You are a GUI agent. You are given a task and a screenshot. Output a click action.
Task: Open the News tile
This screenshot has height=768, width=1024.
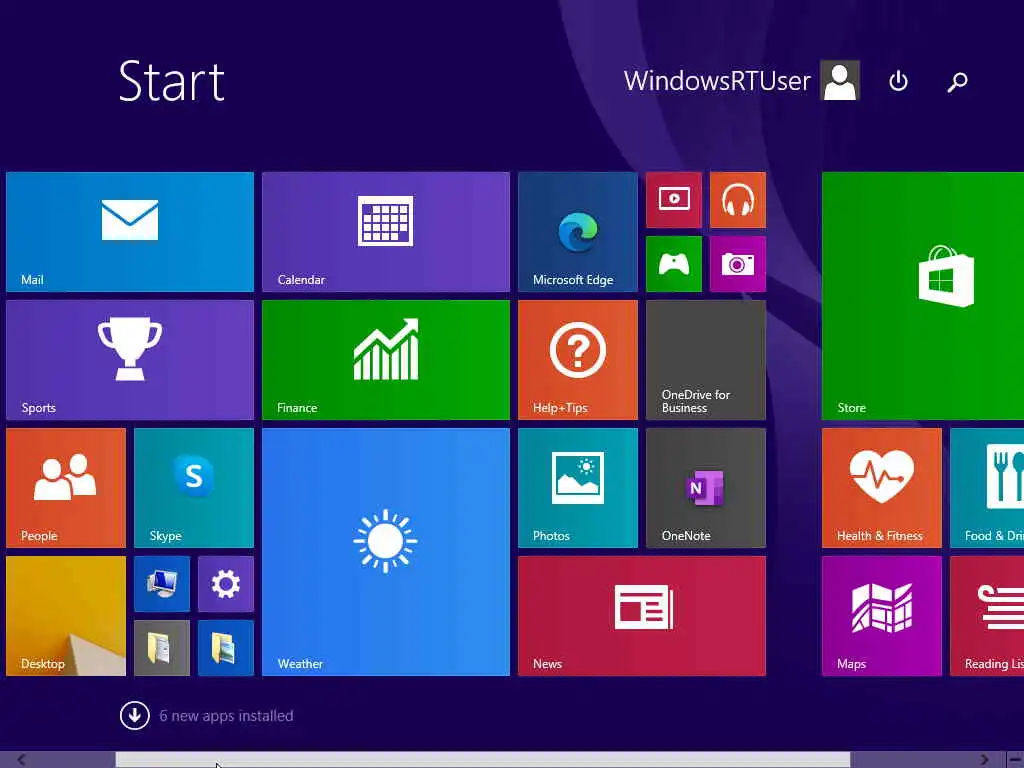pyautogui.click(x=642, y=616)
